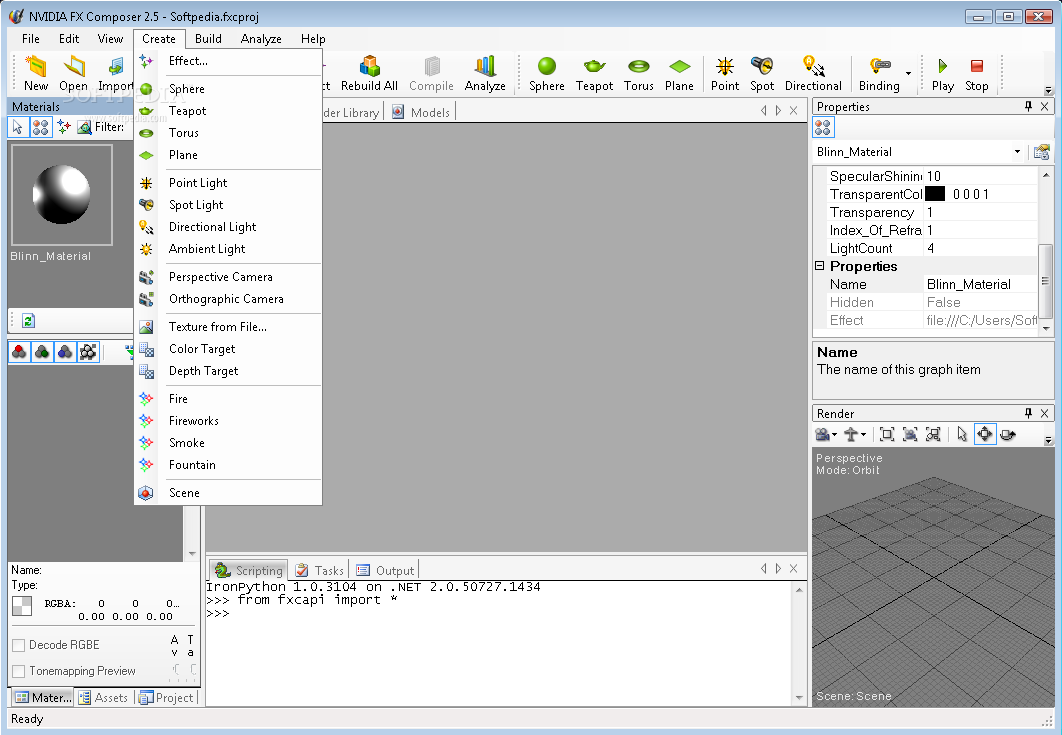This screenshot has height=735, width=1062.
Task: Switch to the Assets tab
Action: [x=104, y=698]
